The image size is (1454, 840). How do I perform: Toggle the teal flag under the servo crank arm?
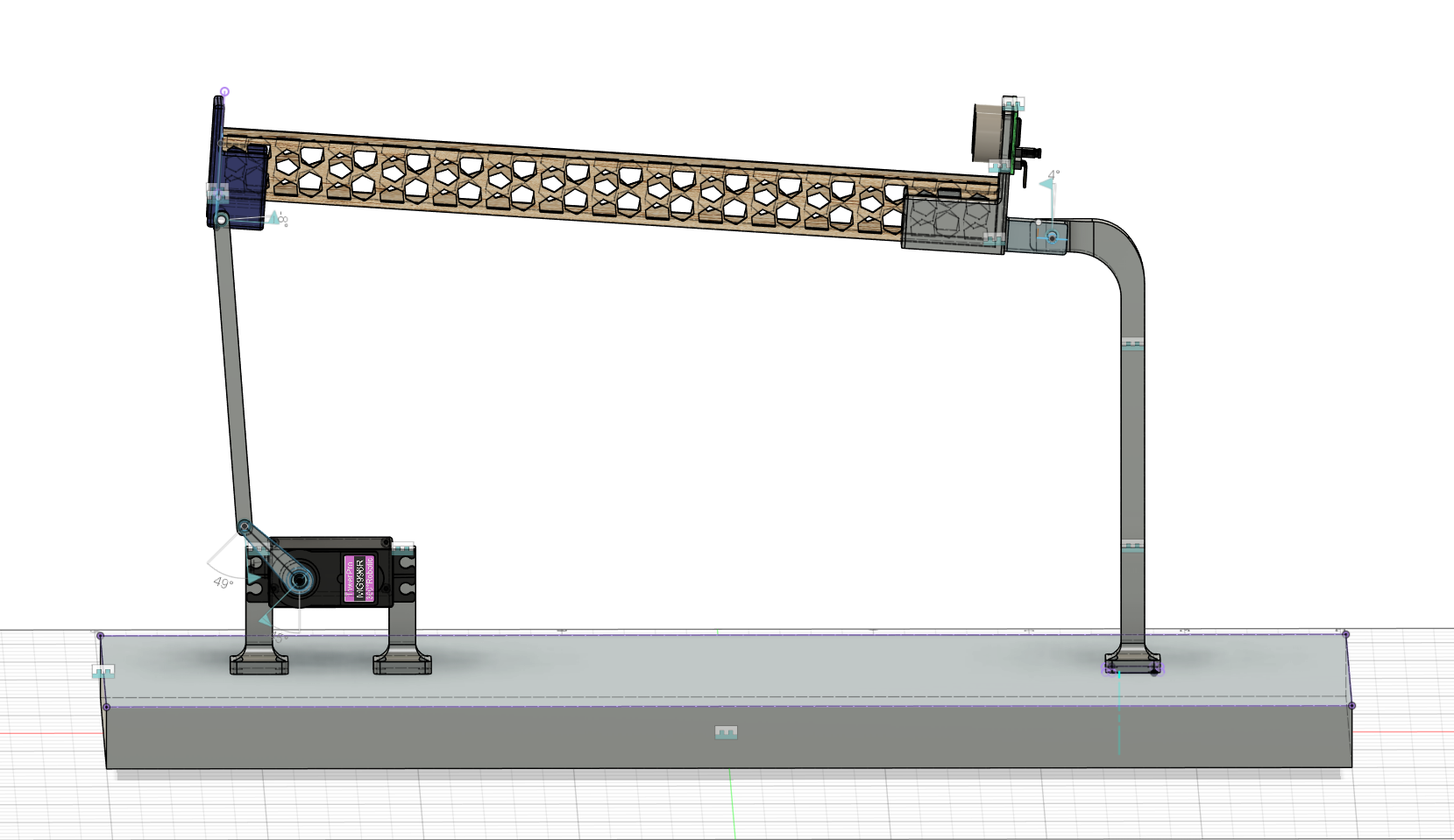(x=266, y=621)
